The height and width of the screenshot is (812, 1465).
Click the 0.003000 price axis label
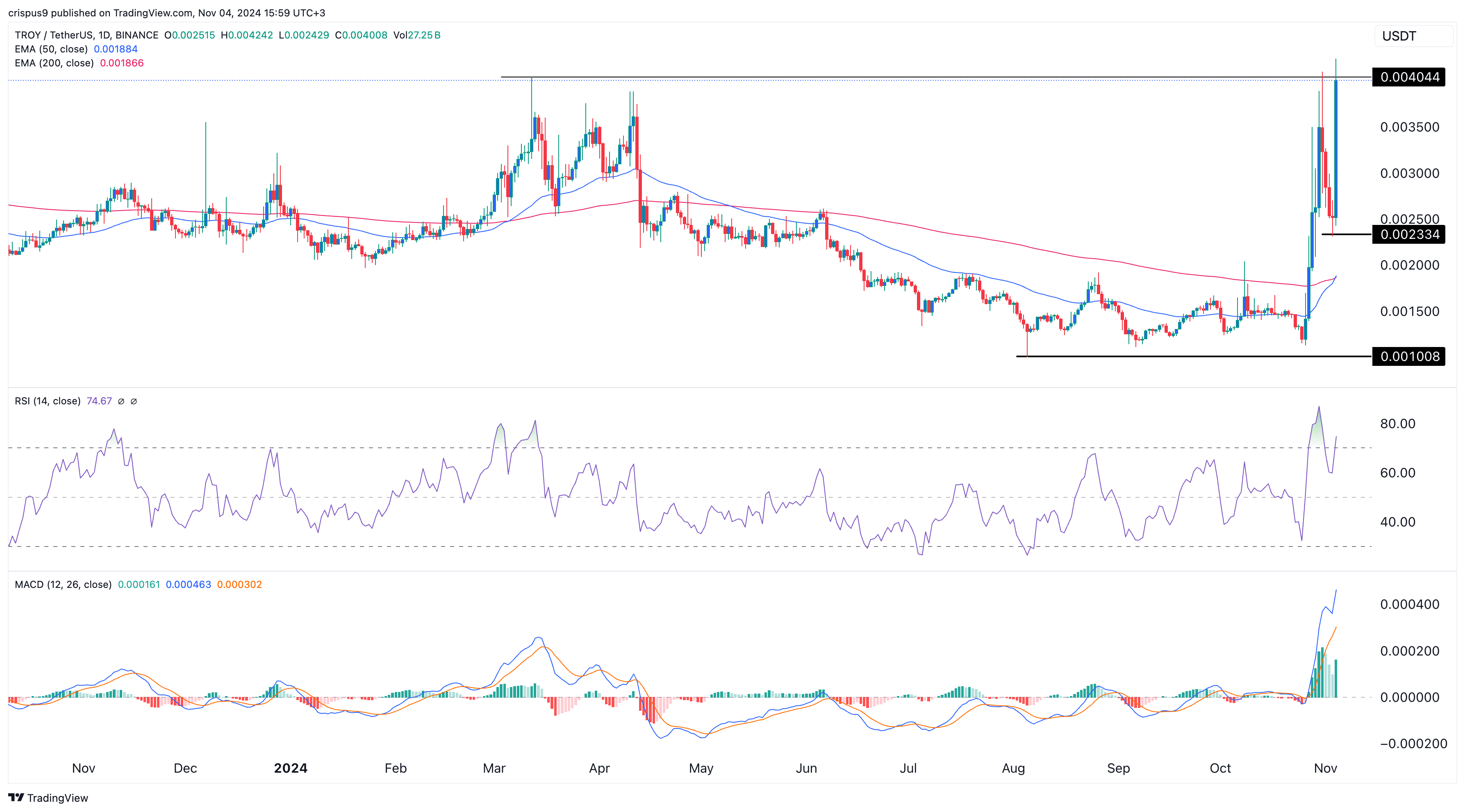1410,173
